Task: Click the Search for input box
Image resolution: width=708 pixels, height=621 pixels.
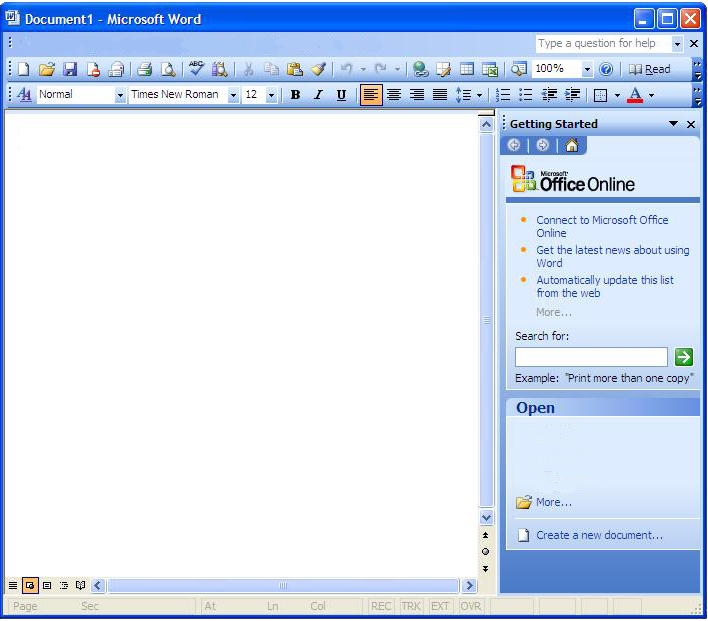Action: click(x=591, y=357)
